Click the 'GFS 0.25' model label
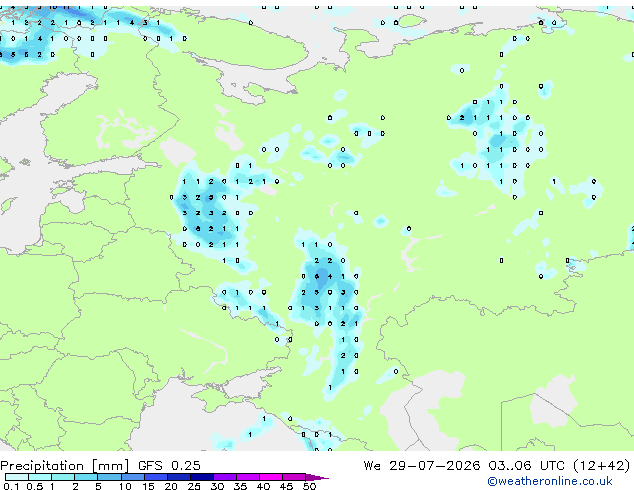Image resolution: width=634 pixels, height=490 pixels. pos(169,466)
